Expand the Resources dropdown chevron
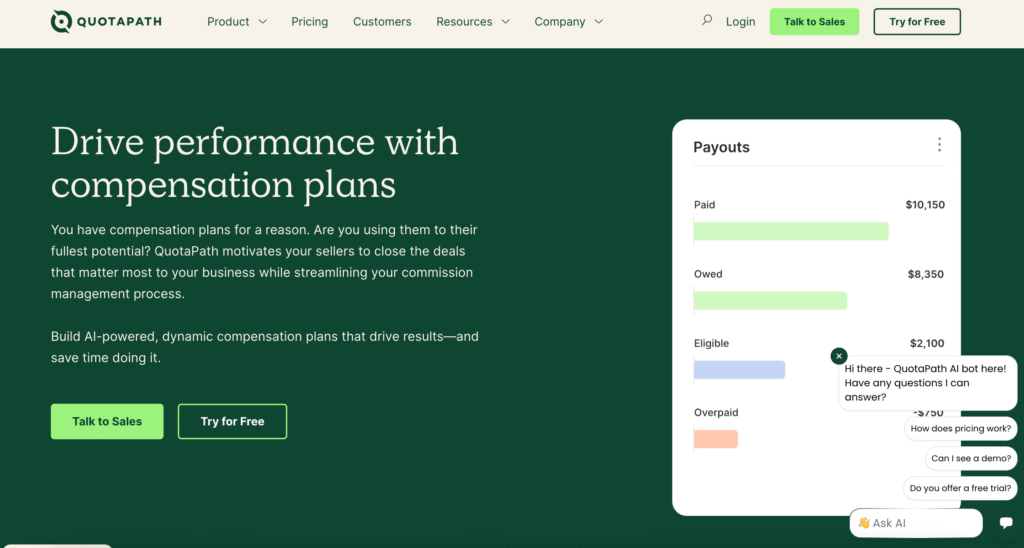 click(505, 22)
